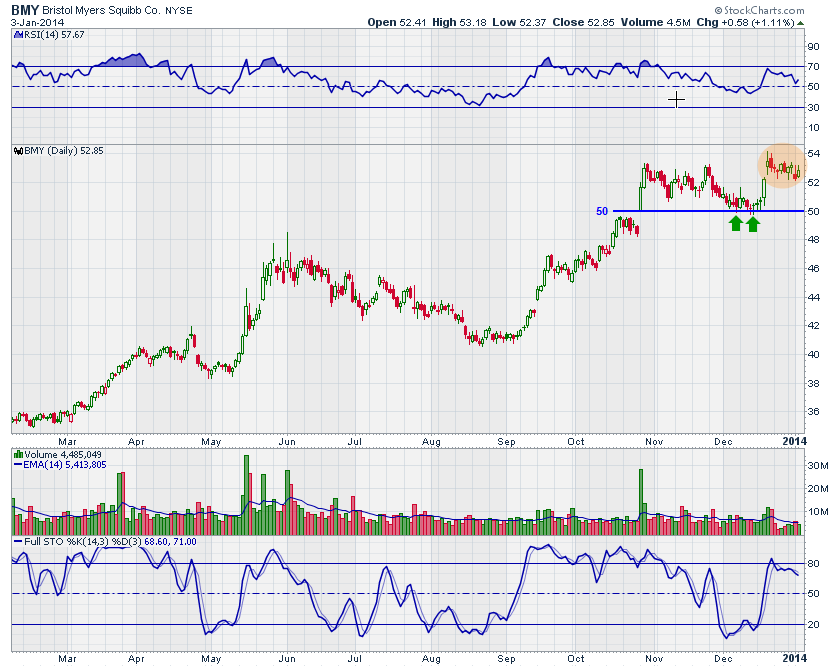833x666 pixels.
Task: Click the late-October green volume spike bar
Action: click(x=641, y=502)
